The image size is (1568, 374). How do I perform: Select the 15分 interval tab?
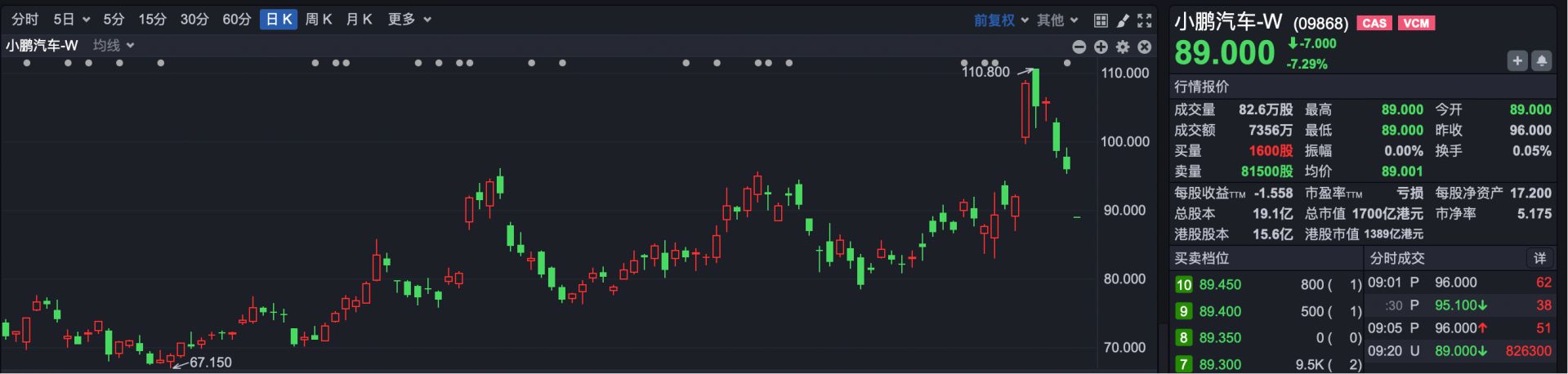(152, 20)
